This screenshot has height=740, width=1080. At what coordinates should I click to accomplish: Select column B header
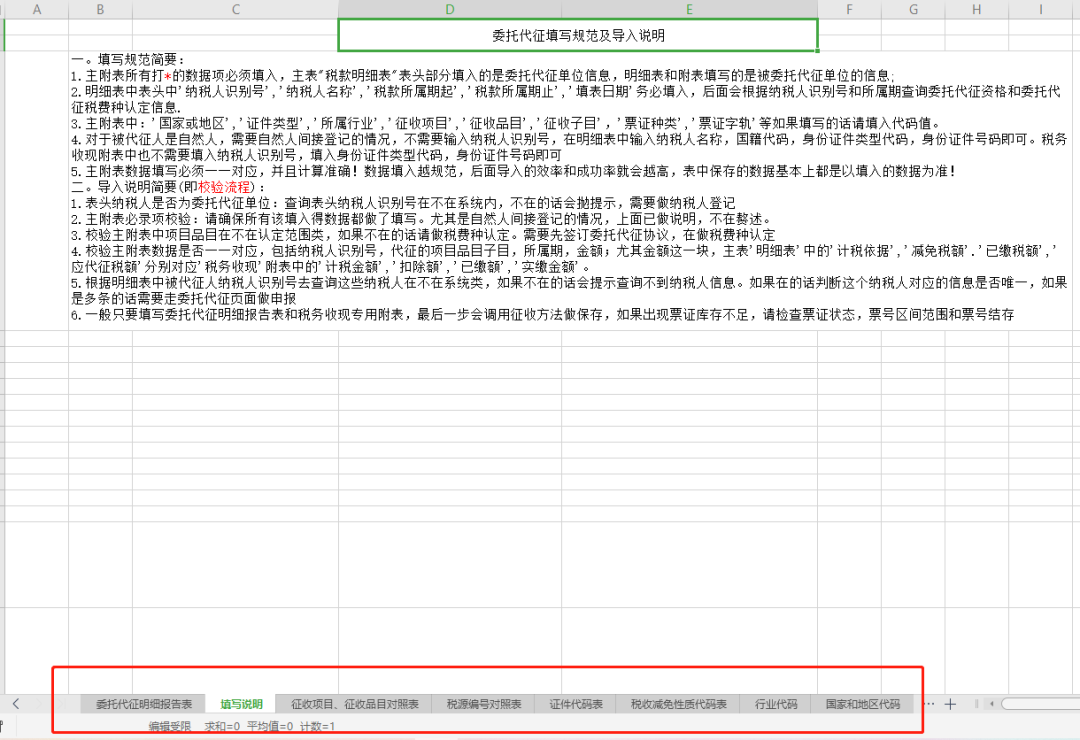[x=100, y=9]
